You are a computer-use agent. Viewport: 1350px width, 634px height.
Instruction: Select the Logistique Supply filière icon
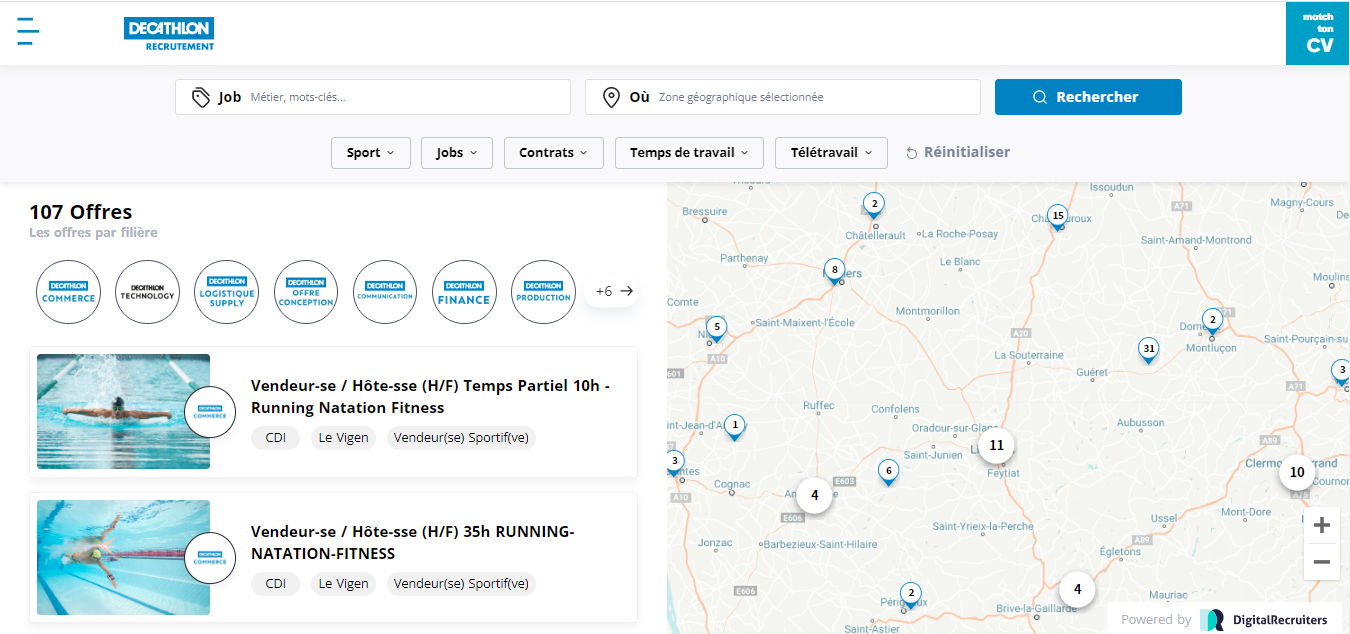227,292
